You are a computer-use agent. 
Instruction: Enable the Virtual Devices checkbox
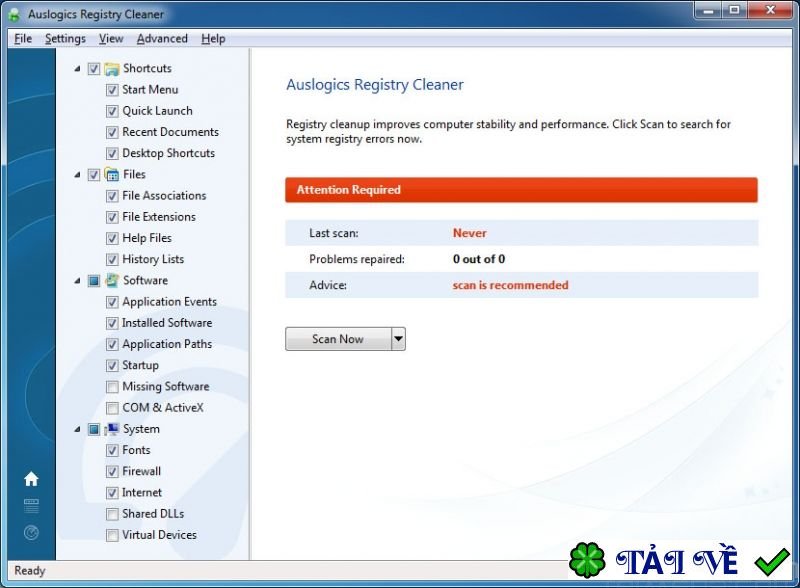(112, 535)
